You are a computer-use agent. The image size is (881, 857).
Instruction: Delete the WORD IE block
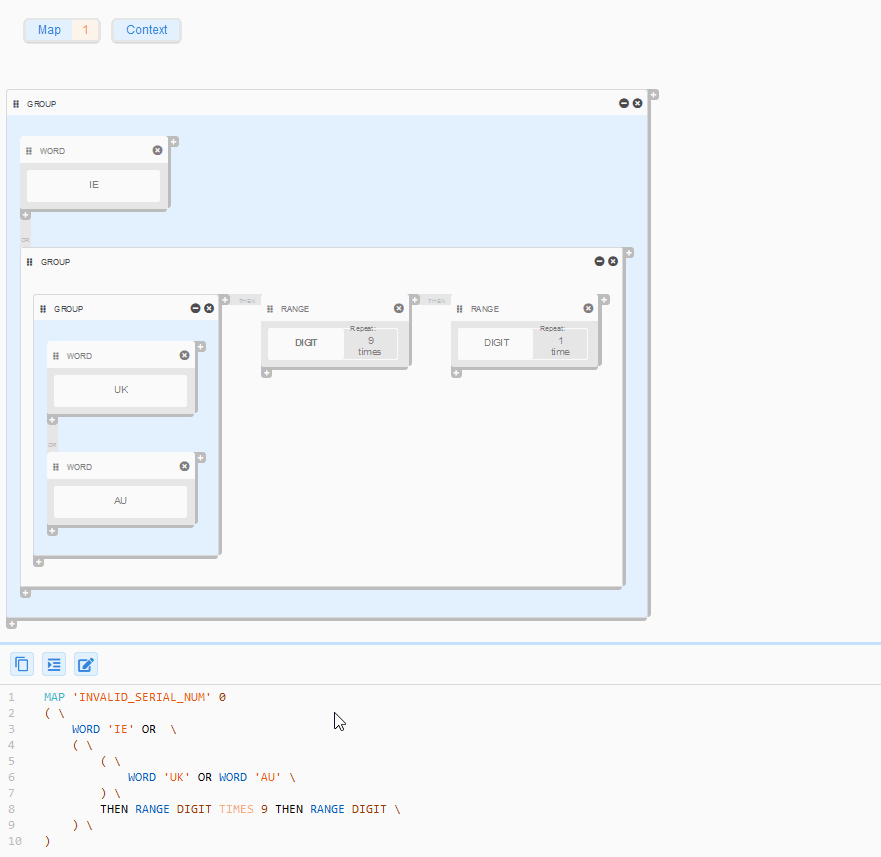tap(157, 151)
